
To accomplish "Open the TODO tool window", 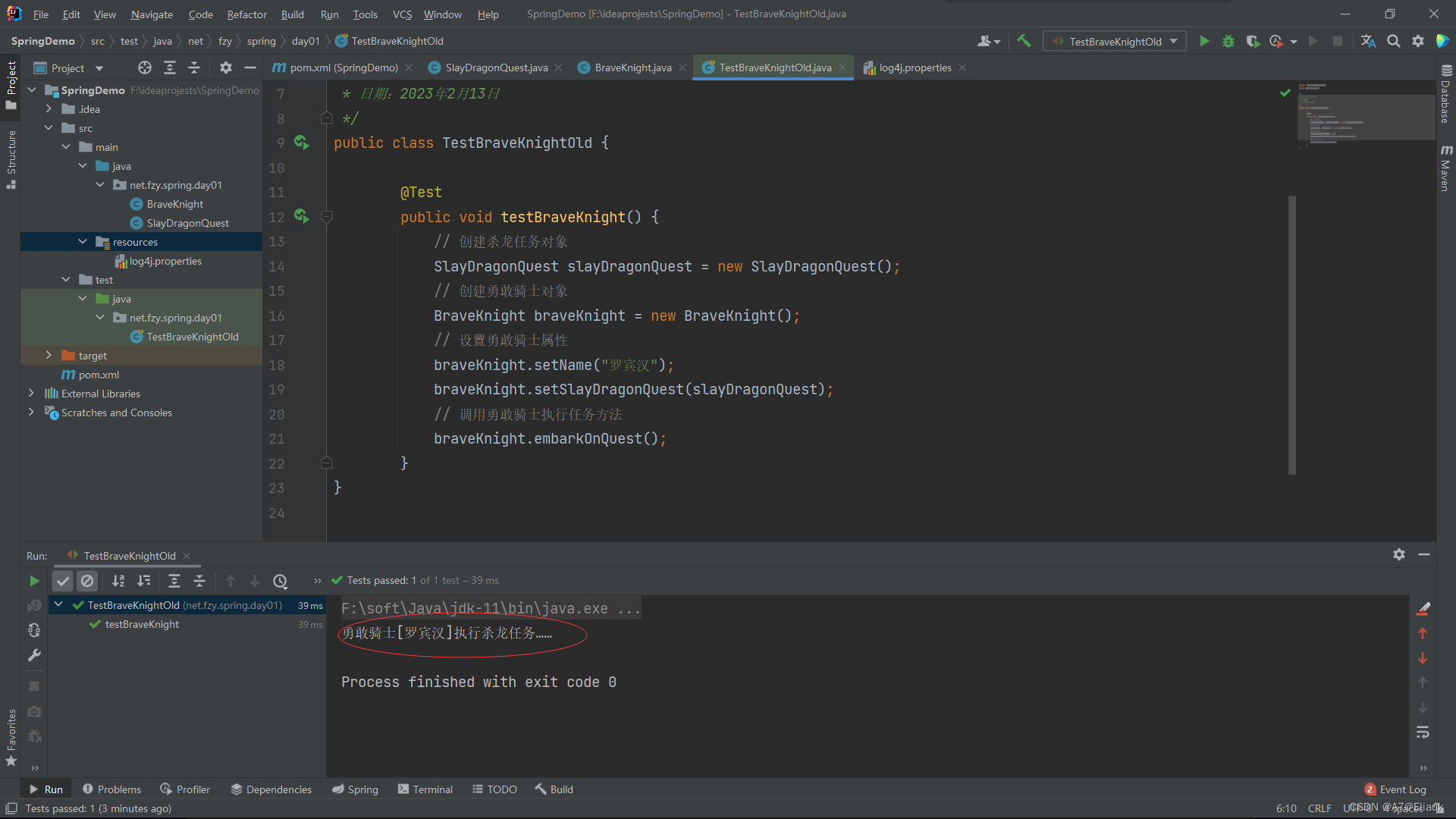I will (494, 789).
